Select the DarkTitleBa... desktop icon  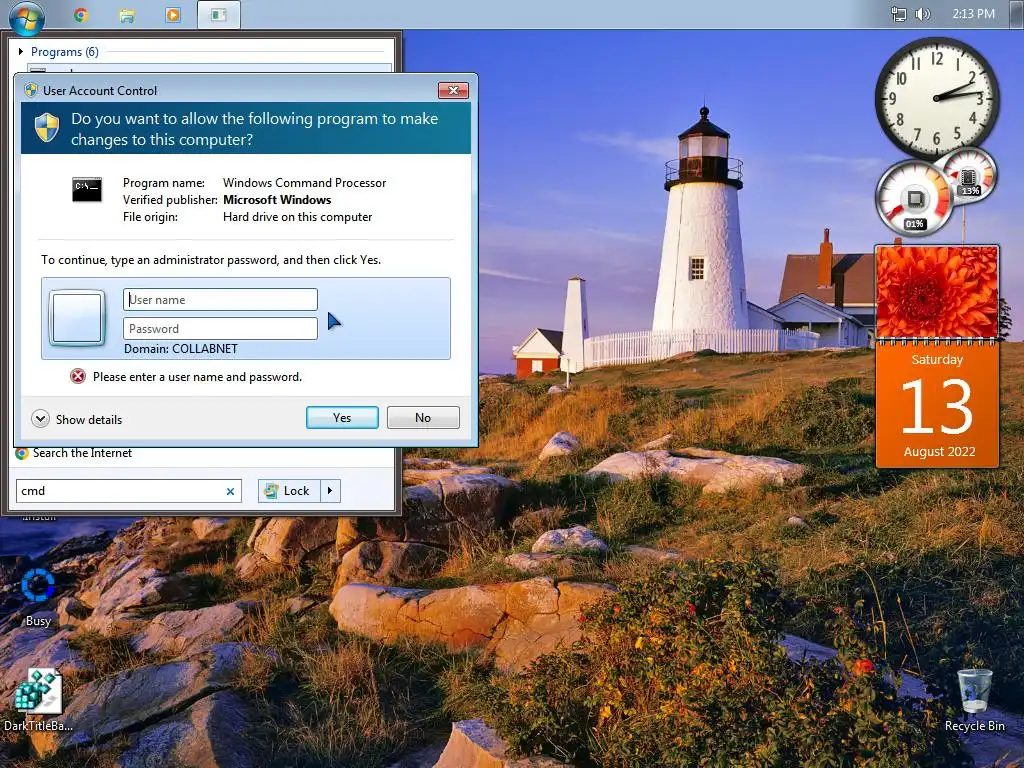point(38,700)
